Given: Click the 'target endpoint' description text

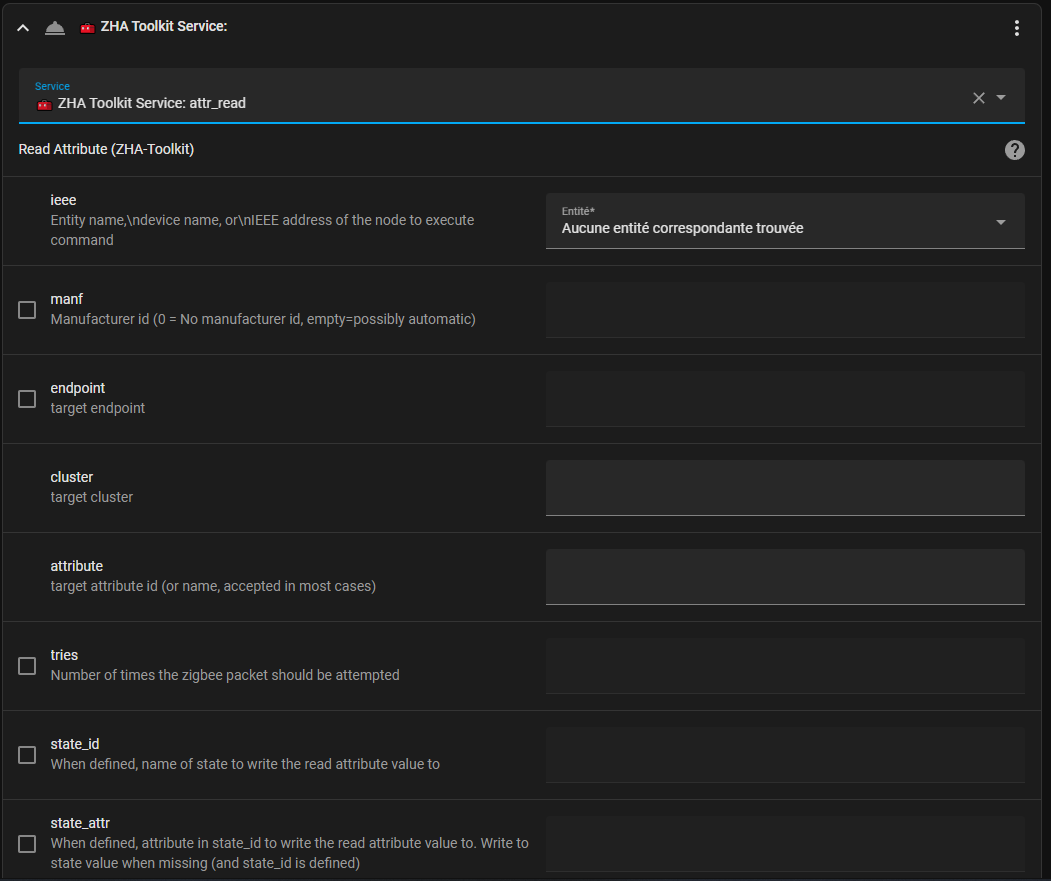Looking at the screenshot, I should point(98,408).
